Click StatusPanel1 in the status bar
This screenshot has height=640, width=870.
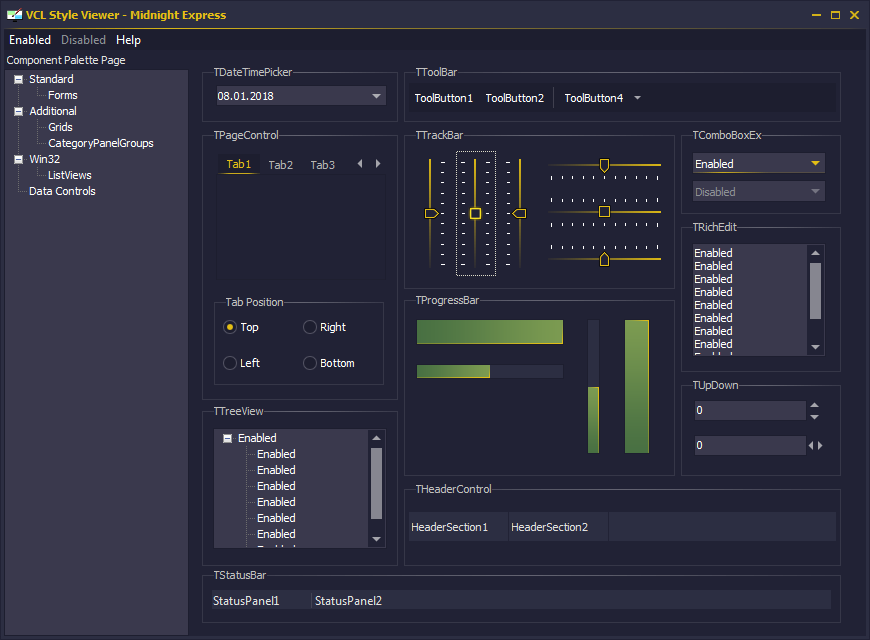[x=261, y=601]
